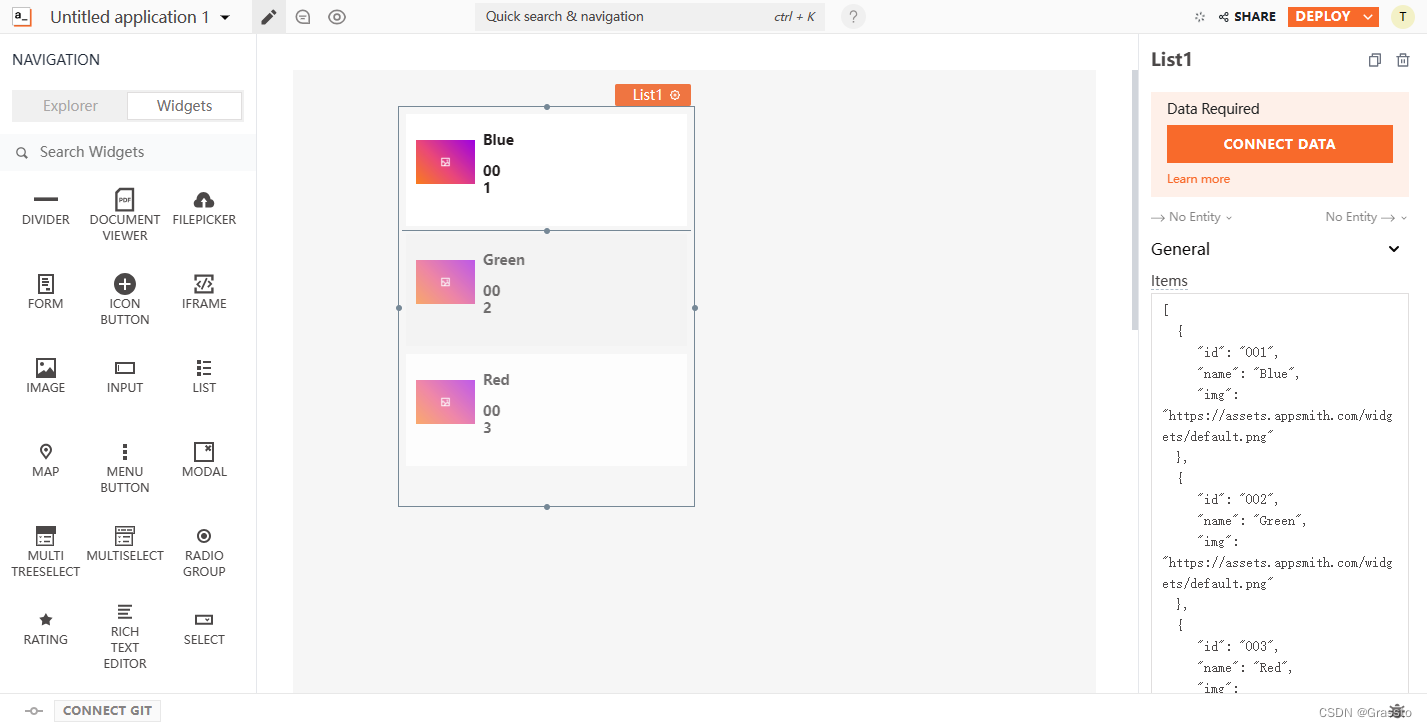Click inside the Items JSON editor
The width and height of the screenshot is (1427, 727).
click(x=1279, y=494)
